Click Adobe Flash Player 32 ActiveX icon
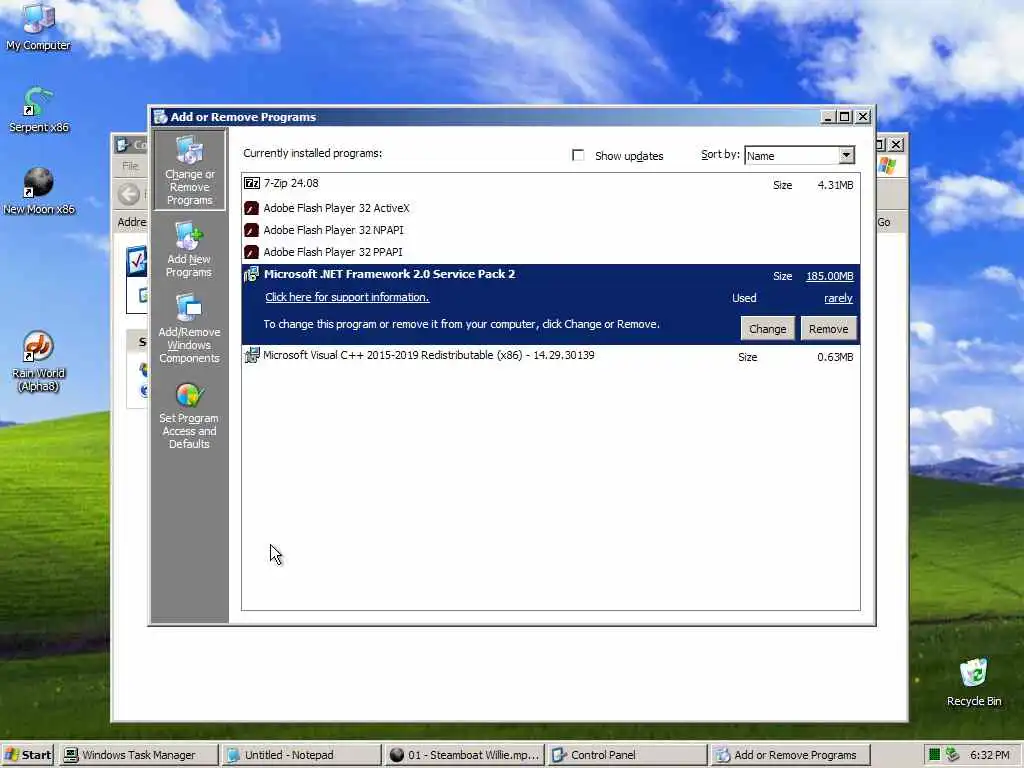Image resolution: width=1024 pixels, height=768 pixels. click(251, 208)
